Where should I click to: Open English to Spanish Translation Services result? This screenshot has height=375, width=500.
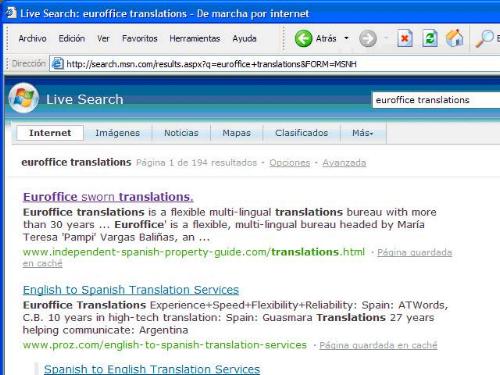point(131,290)
